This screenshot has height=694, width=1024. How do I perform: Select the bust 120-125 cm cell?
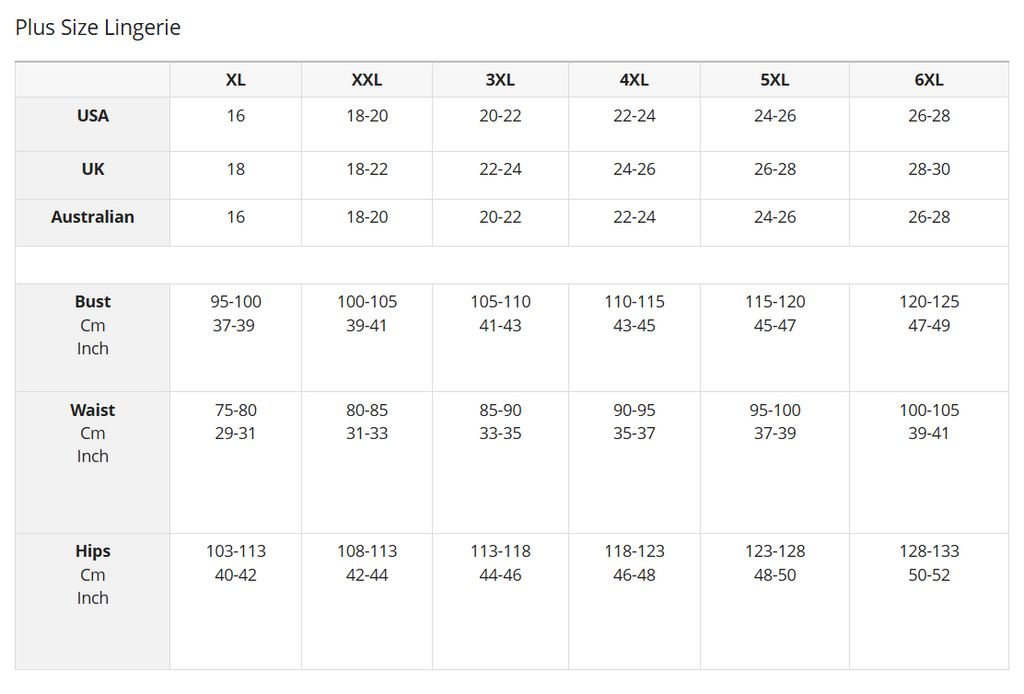click(x=929, y=302)
